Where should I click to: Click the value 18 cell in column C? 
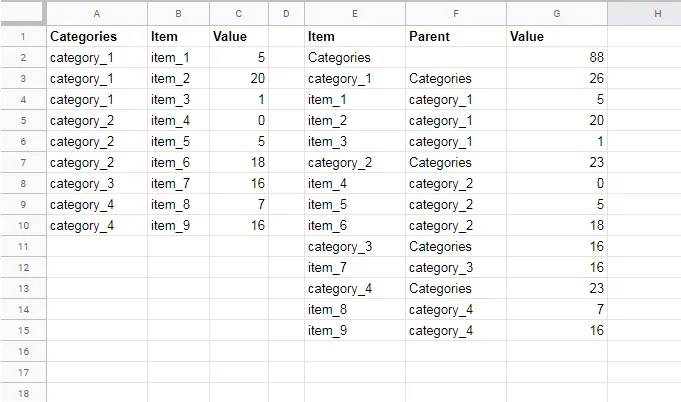click(239, 162)
